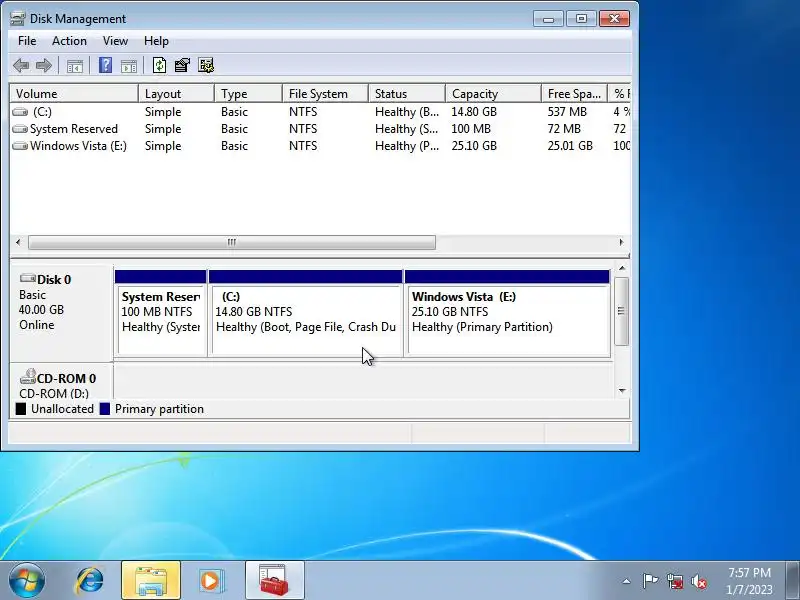Open the Windows Start orb

click(x=27, y=581)
